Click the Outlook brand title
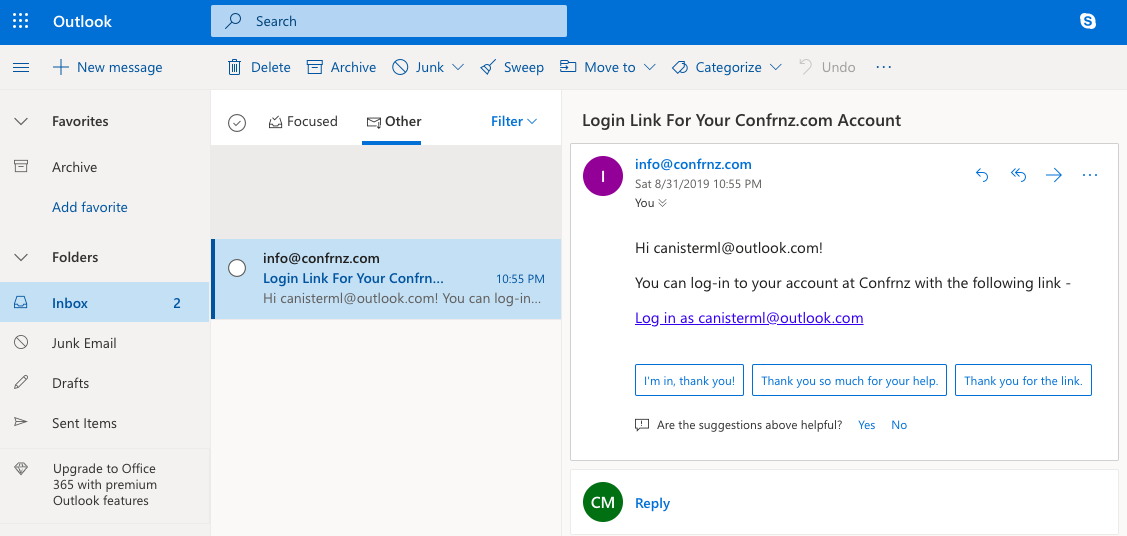 [x=83, y=22]
